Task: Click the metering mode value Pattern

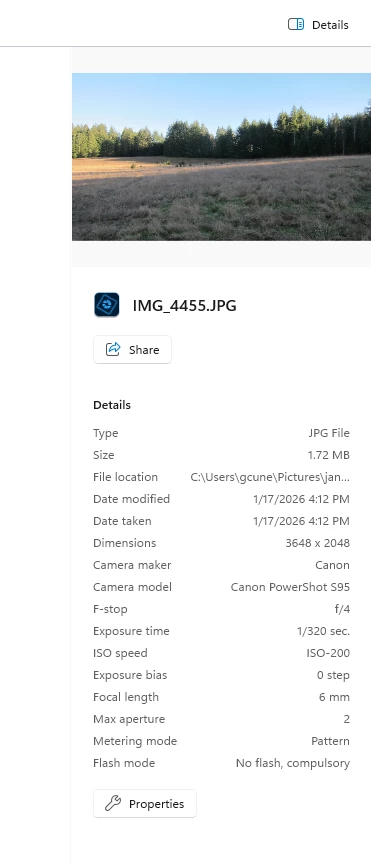Action: click(x=331, y=741)
